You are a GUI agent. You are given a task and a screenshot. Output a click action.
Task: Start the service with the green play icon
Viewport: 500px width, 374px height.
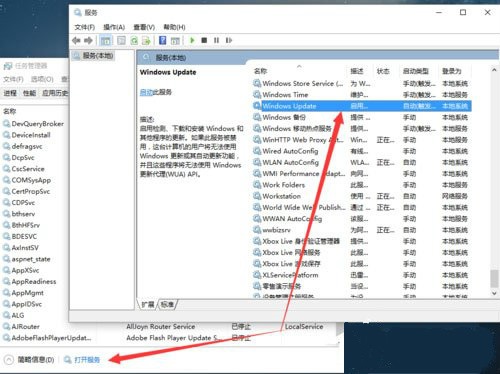pyautogui.click(x=192, y=40)
